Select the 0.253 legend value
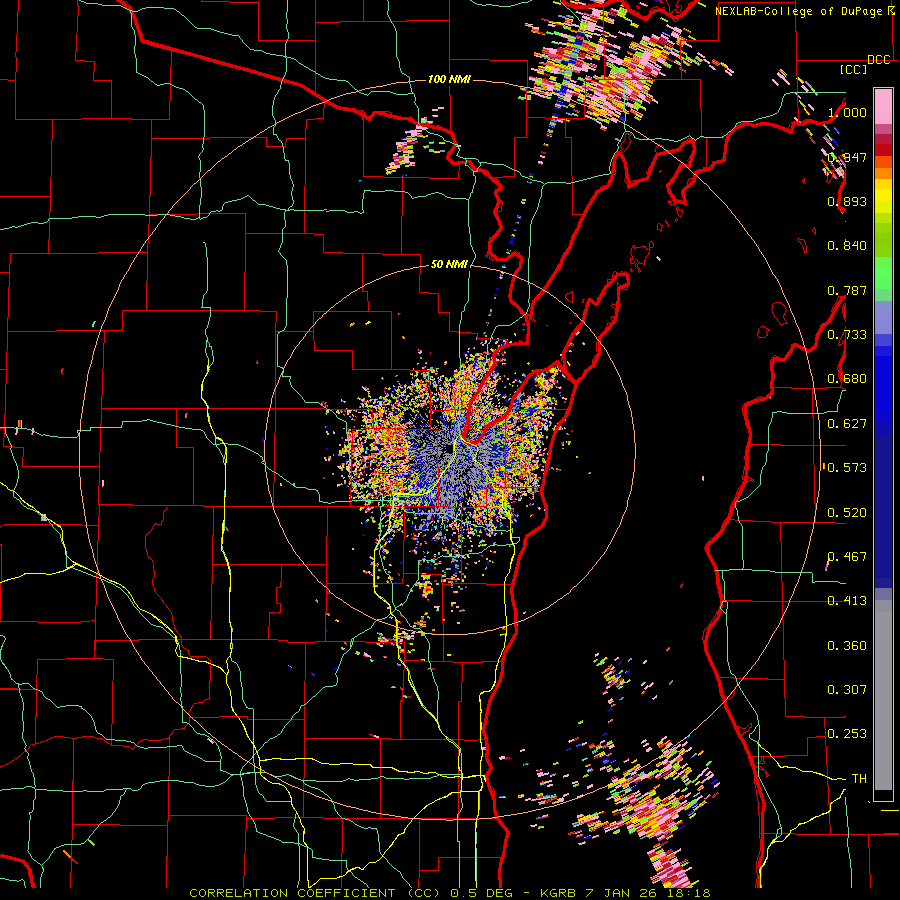This screenshot has width=900, height=900. pos(847,734)
